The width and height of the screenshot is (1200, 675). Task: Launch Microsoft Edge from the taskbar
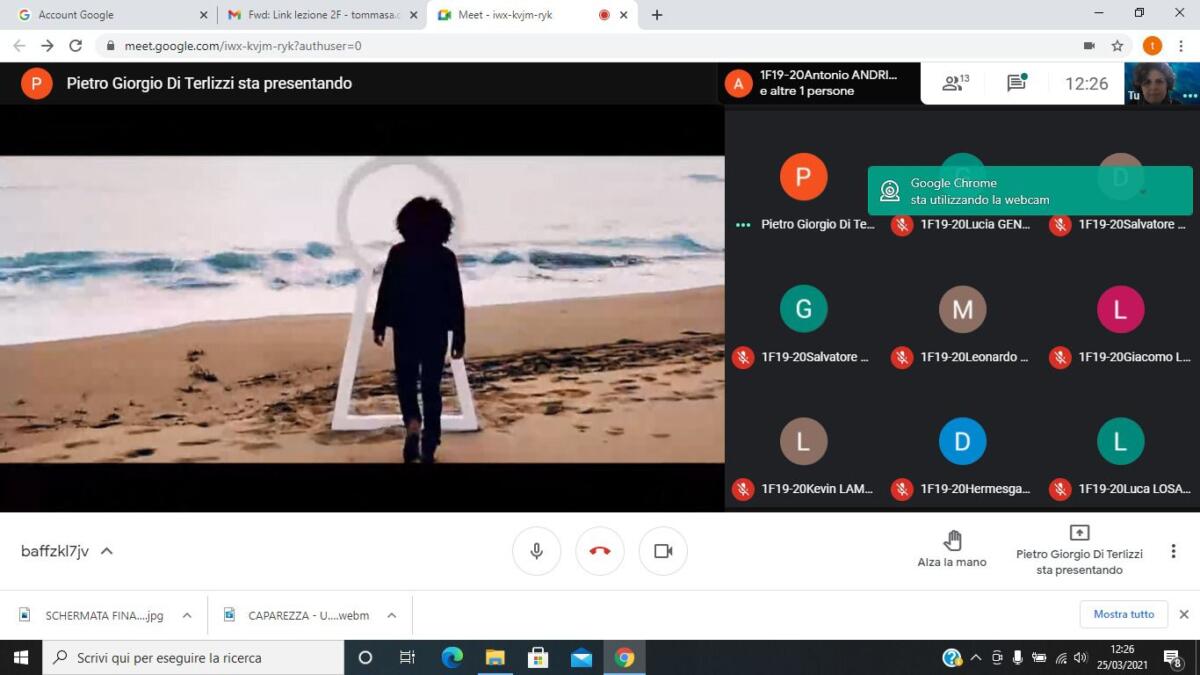(452, 657)
